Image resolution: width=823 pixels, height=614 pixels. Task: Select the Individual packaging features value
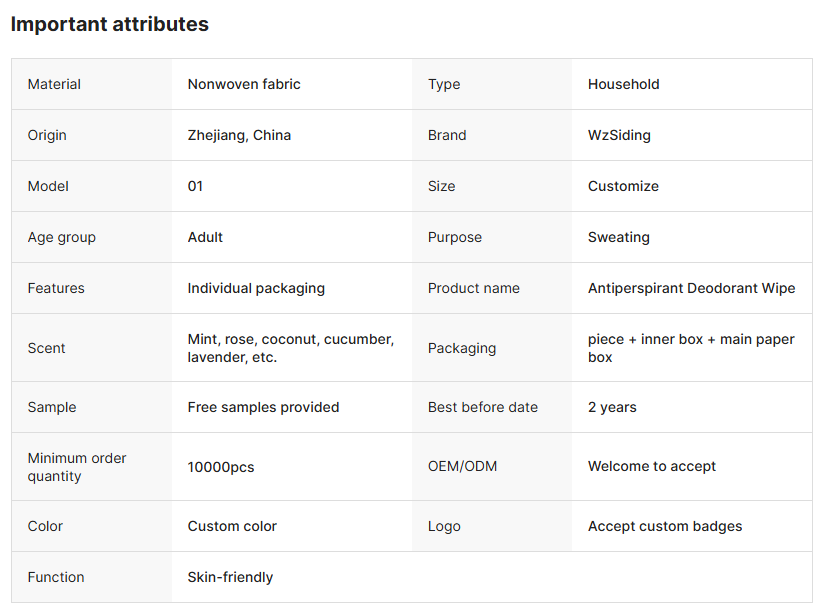[256, 289]
